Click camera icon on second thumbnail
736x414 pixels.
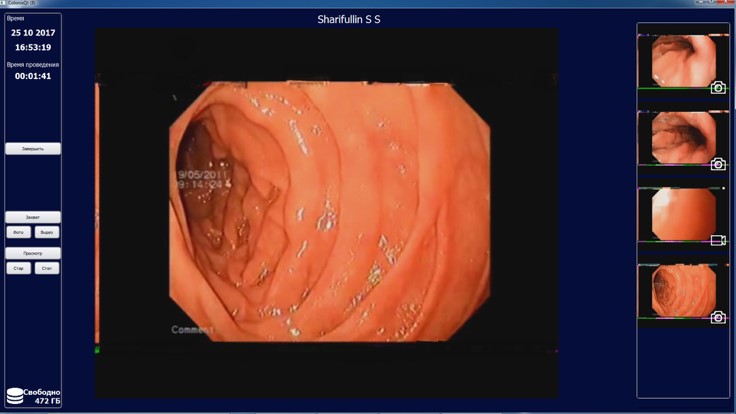tap(717, 164)
